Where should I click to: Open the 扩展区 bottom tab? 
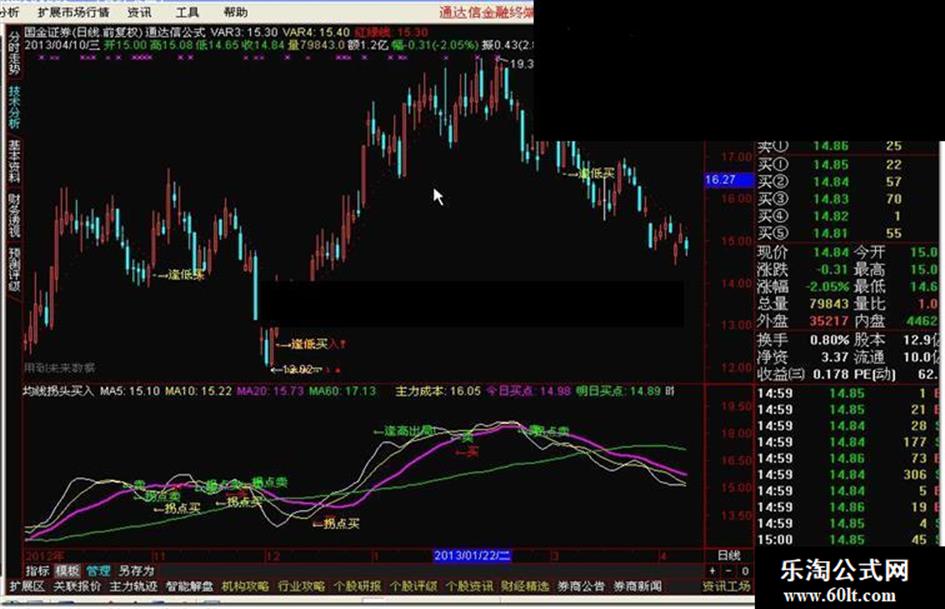coord(27,585)
